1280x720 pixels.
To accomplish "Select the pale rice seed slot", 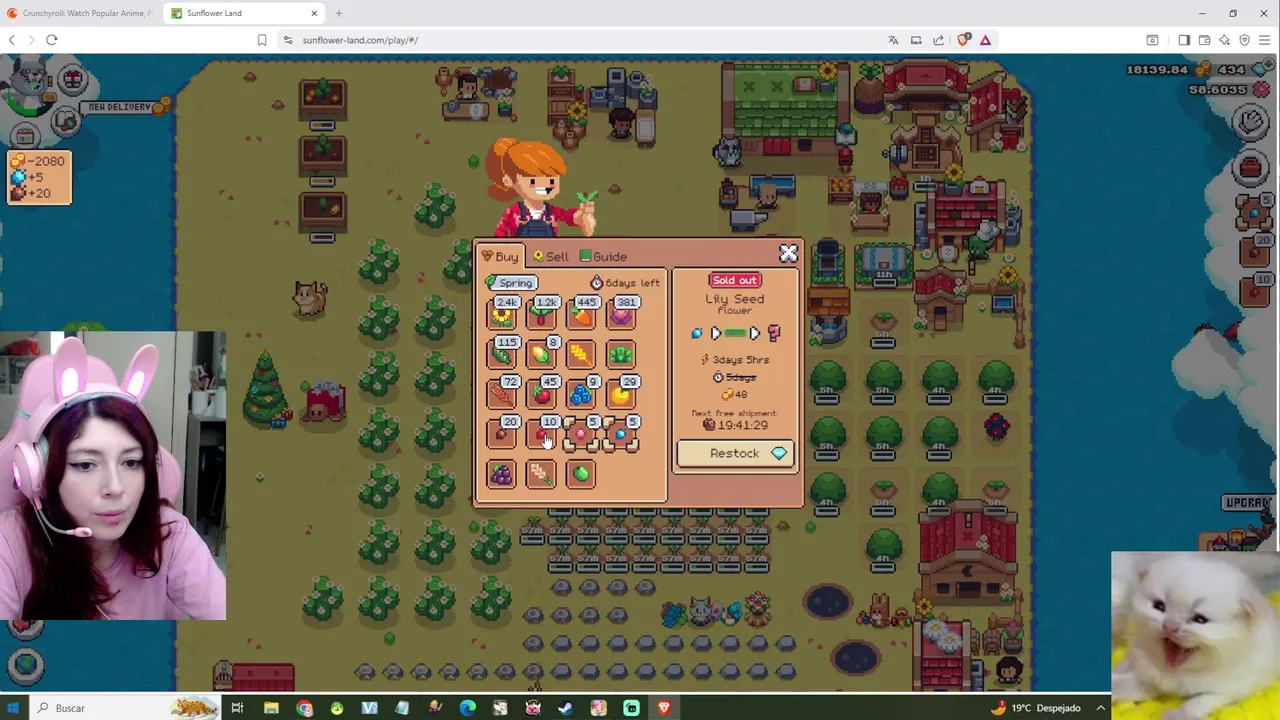I will (x=542, y=473).
